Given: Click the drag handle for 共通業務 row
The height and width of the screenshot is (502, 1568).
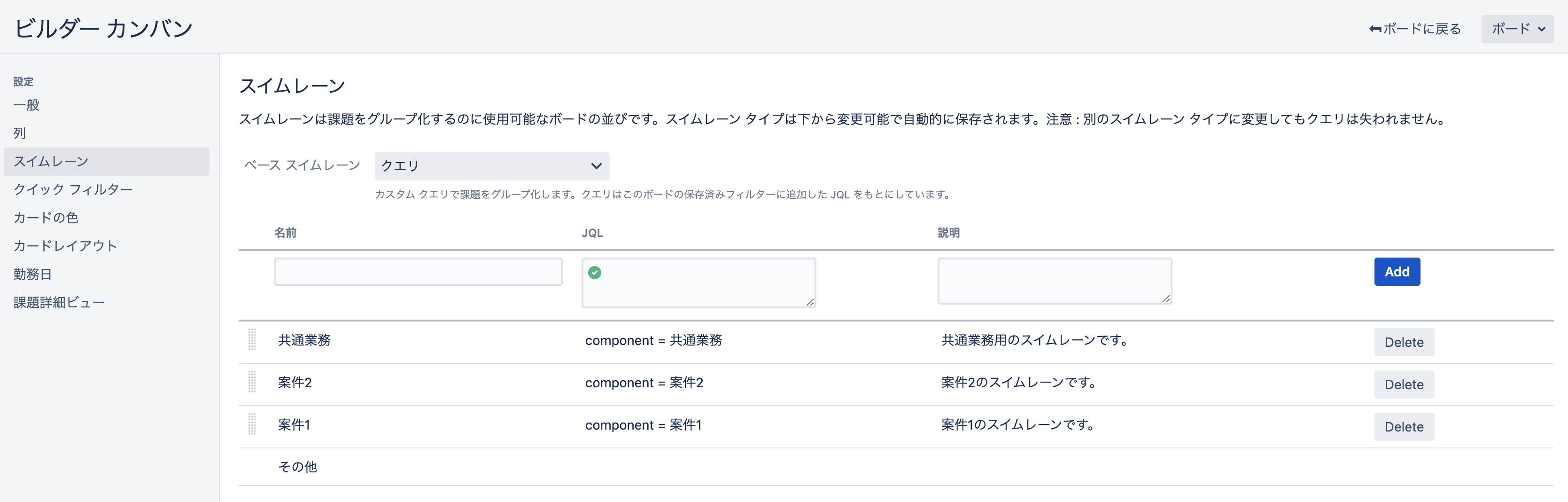Looking at the screenshot, I should tap(252, 340).
